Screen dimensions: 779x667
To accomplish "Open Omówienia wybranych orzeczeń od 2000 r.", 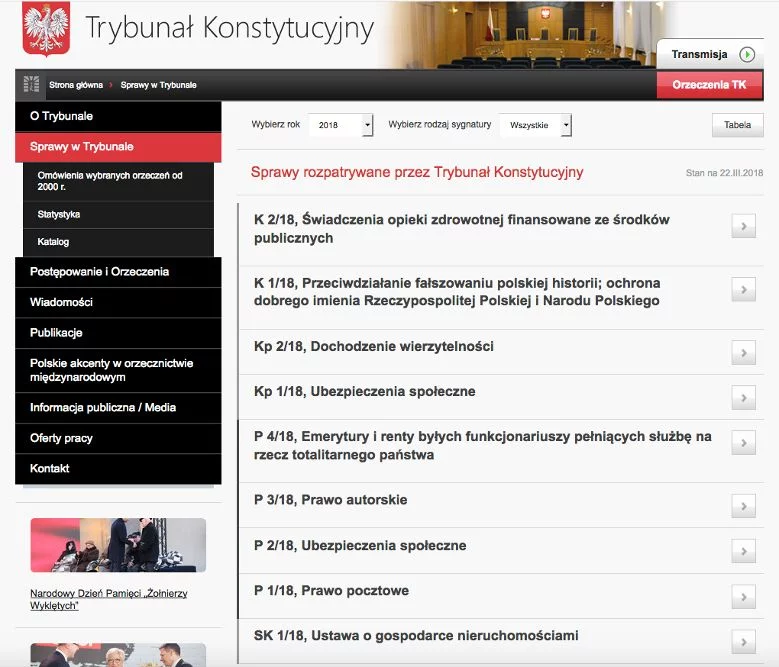I will (x=118, y=181).
